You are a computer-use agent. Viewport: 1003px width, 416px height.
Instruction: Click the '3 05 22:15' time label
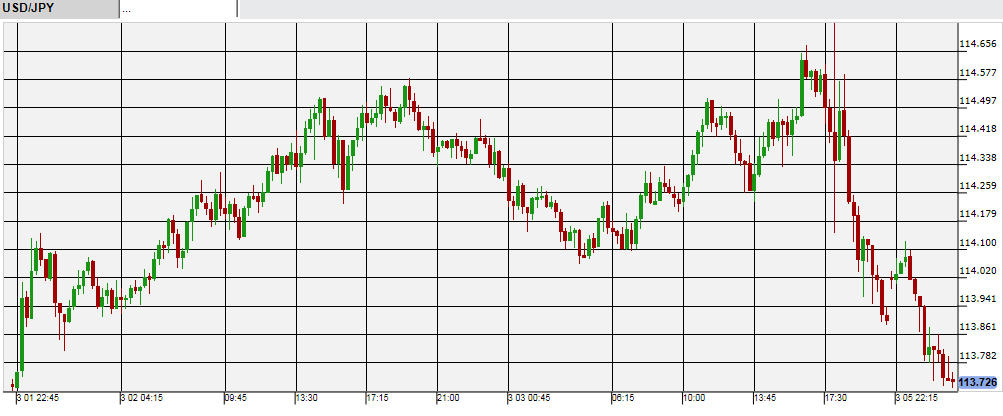pos(917,398)
